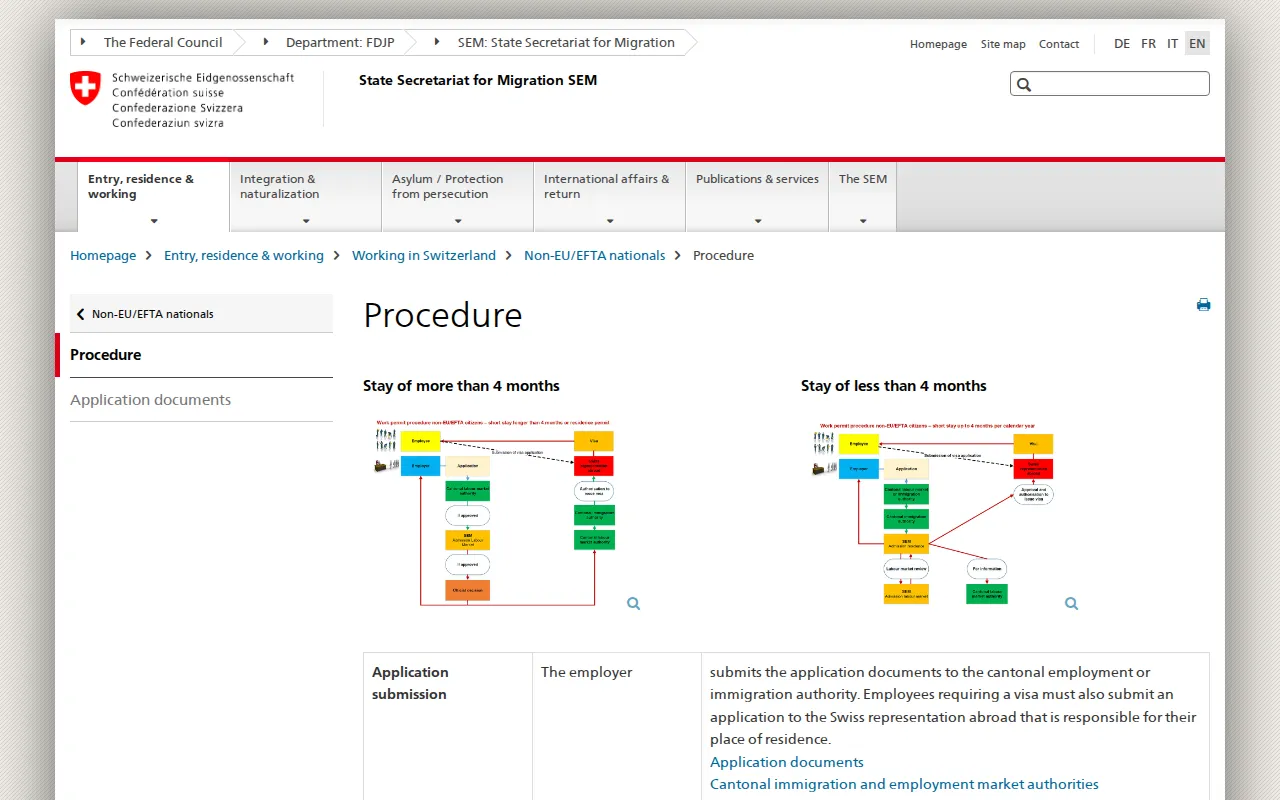Open the Homepage link in top header
This screenshot has width=1280, height=800.
coord(938,44)
